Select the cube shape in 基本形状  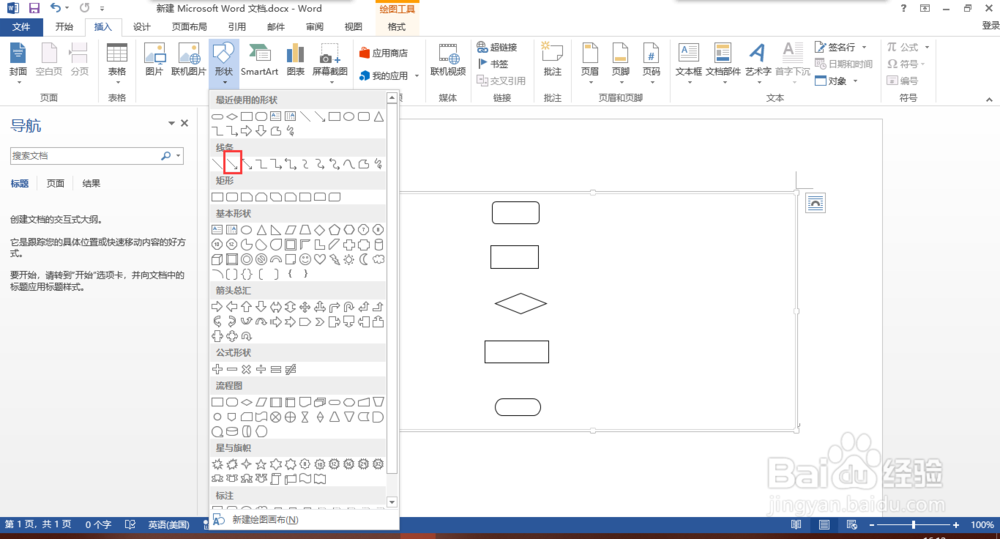[x=217, y=259]
